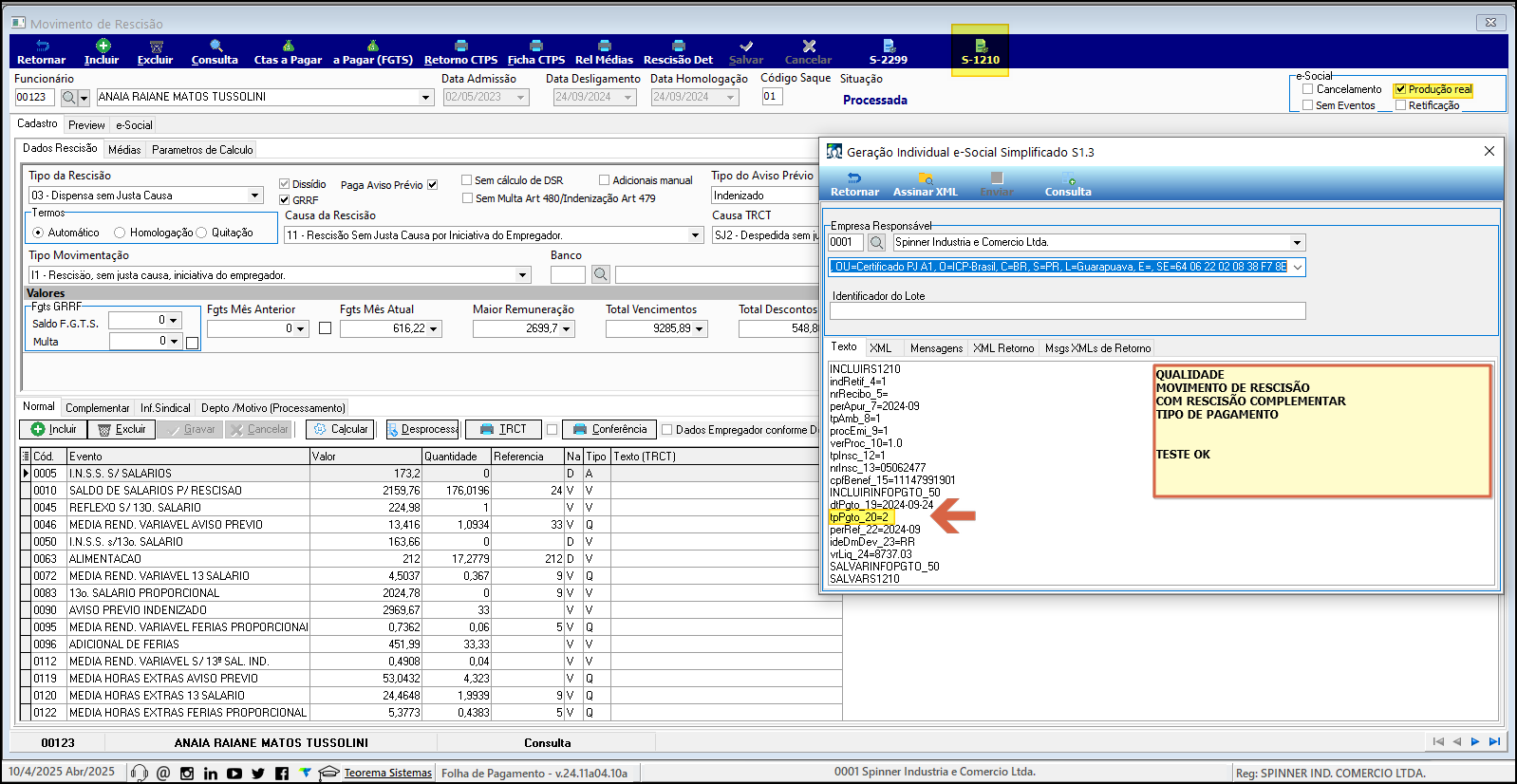The height and width of the screenshot is (784, 1517).
Task: Open the Consulta magnifier toolbar icon
Action: click(215, 52)
